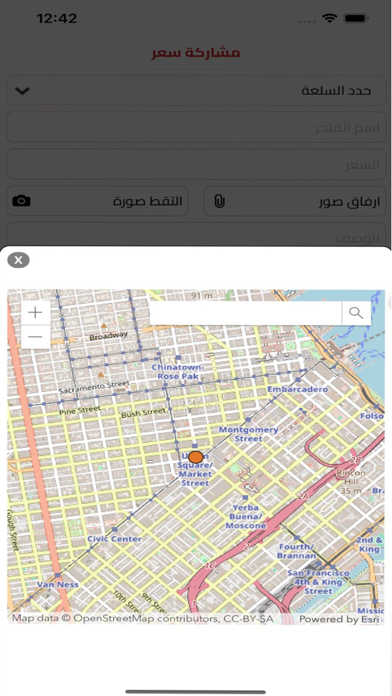Focus the map search text field
Viewport: 392px width, 696px height.
[x=245, y=313]
